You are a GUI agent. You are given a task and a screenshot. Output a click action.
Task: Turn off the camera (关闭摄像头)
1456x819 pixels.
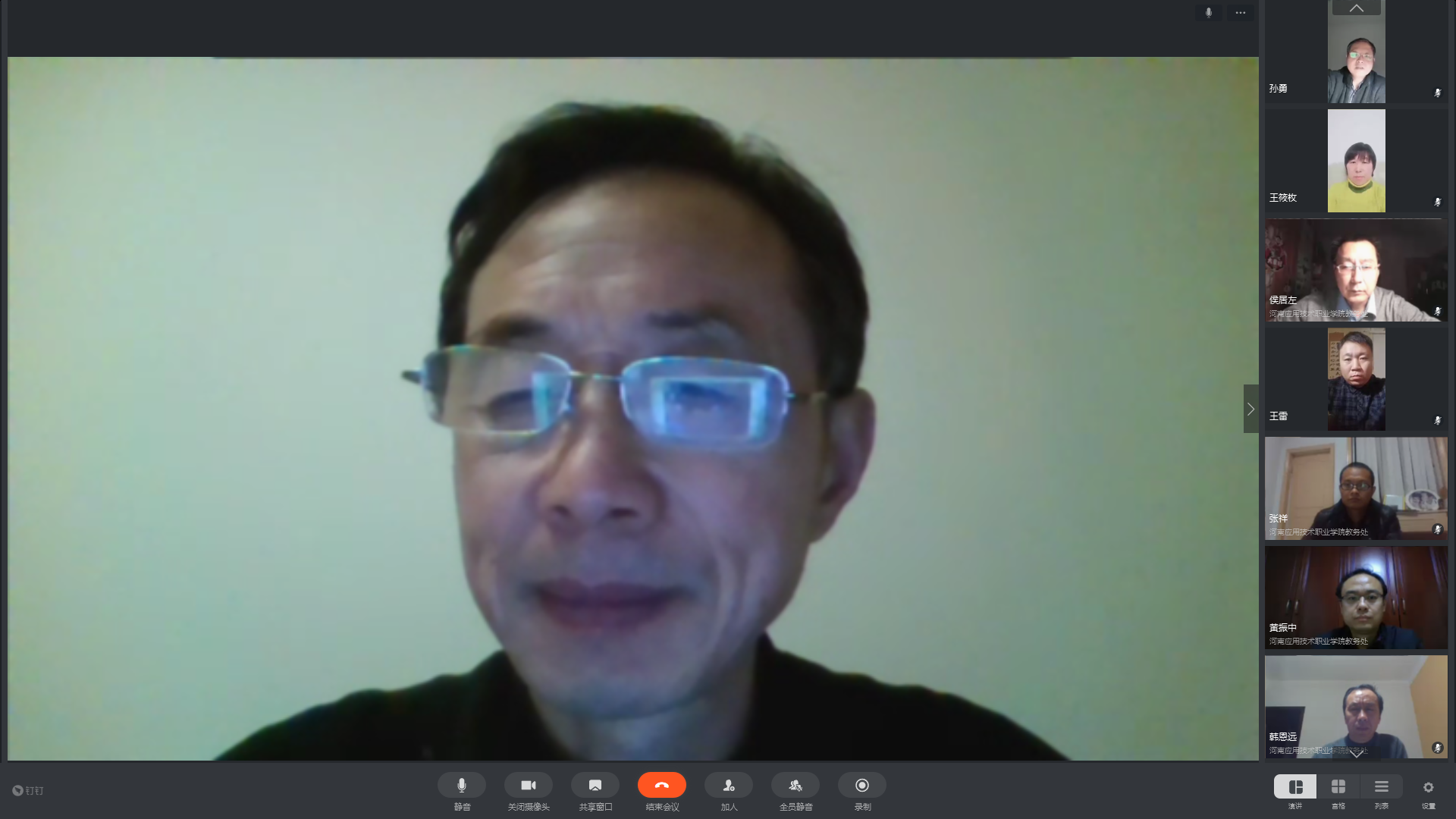529,785
